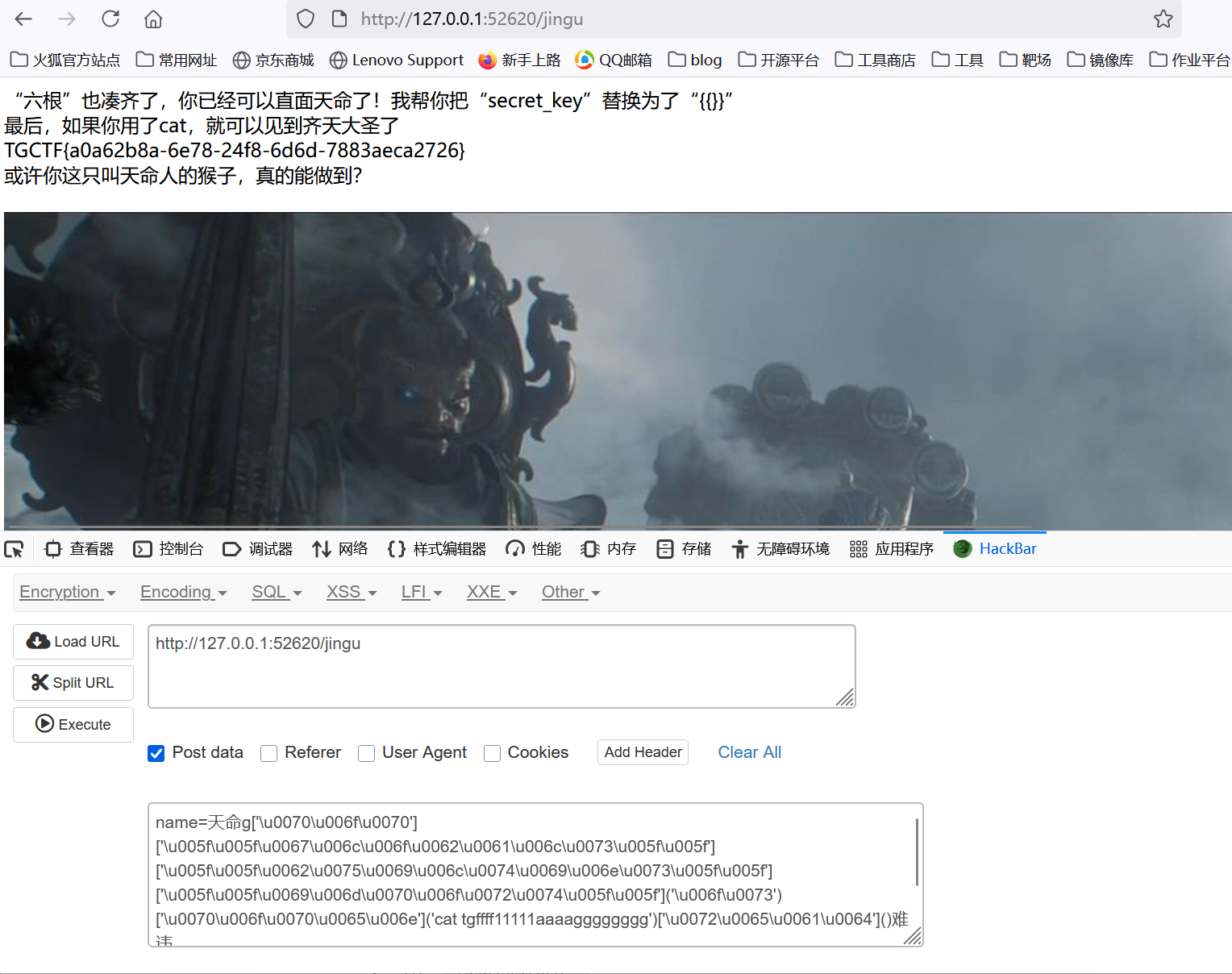
Task: Click inside the HackBar URL textarea
Action: (x=502, y=666)
